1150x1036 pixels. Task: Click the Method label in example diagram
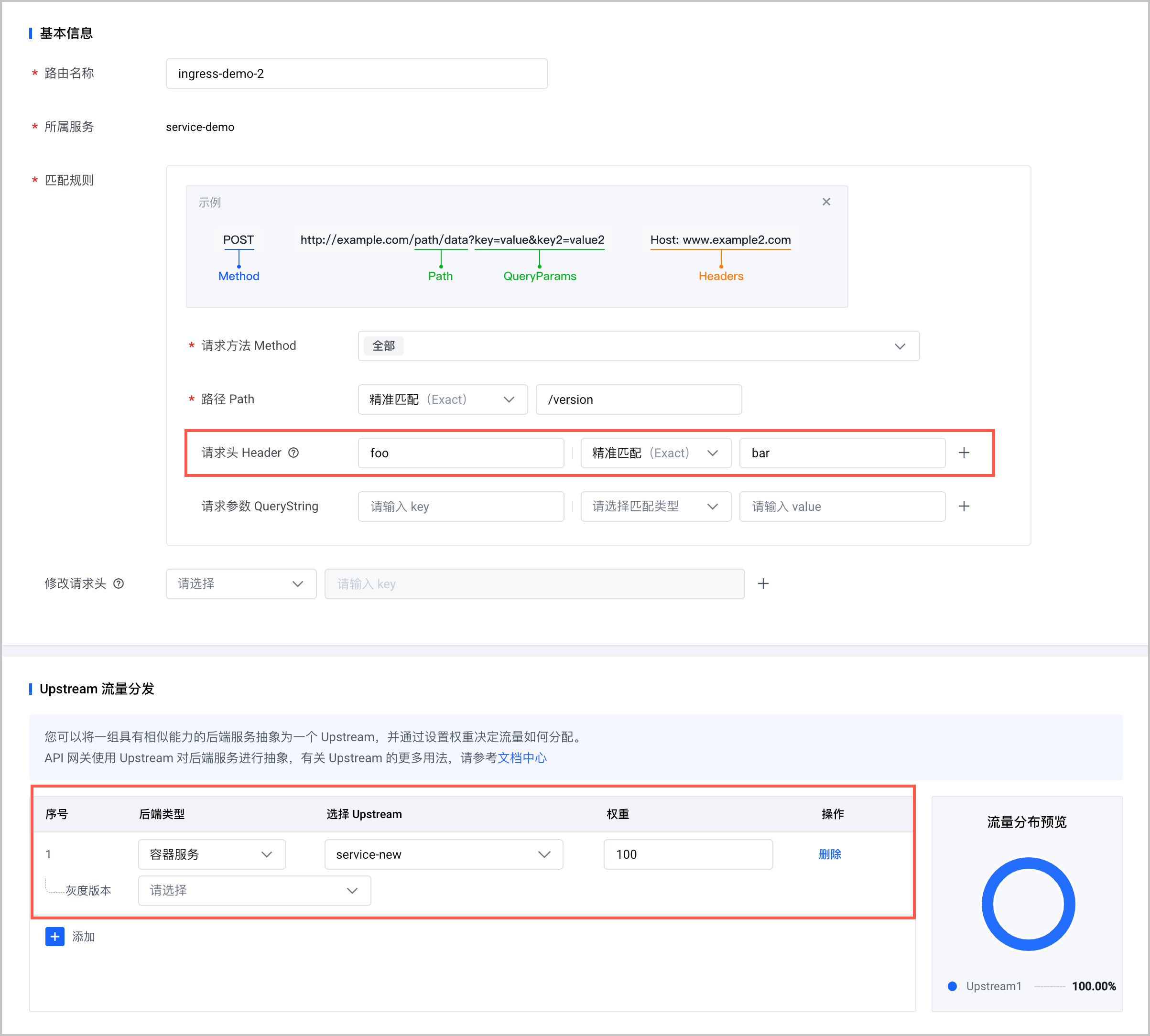[239, 276]
